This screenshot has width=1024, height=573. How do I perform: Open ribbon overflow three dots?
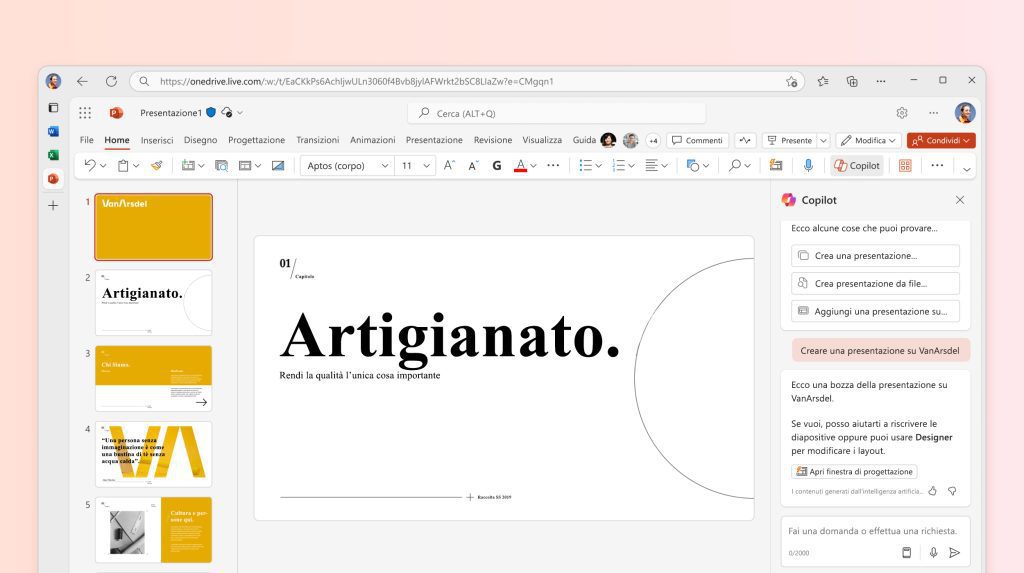coord(937,165)
